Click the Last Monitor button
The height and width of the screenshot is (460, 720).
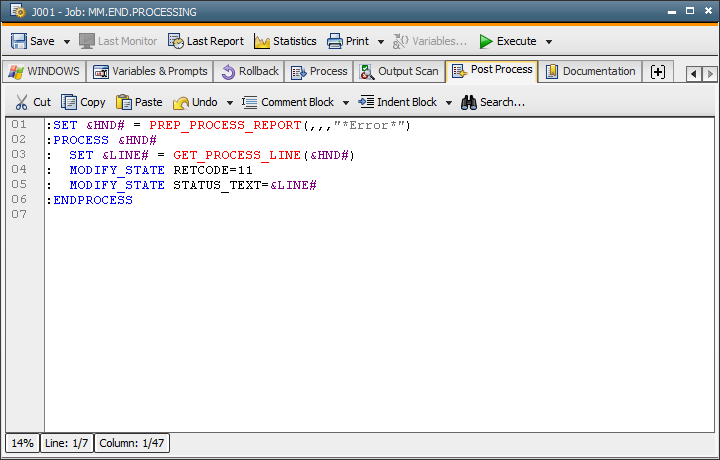pyautogui.click(x=118, y=41)
